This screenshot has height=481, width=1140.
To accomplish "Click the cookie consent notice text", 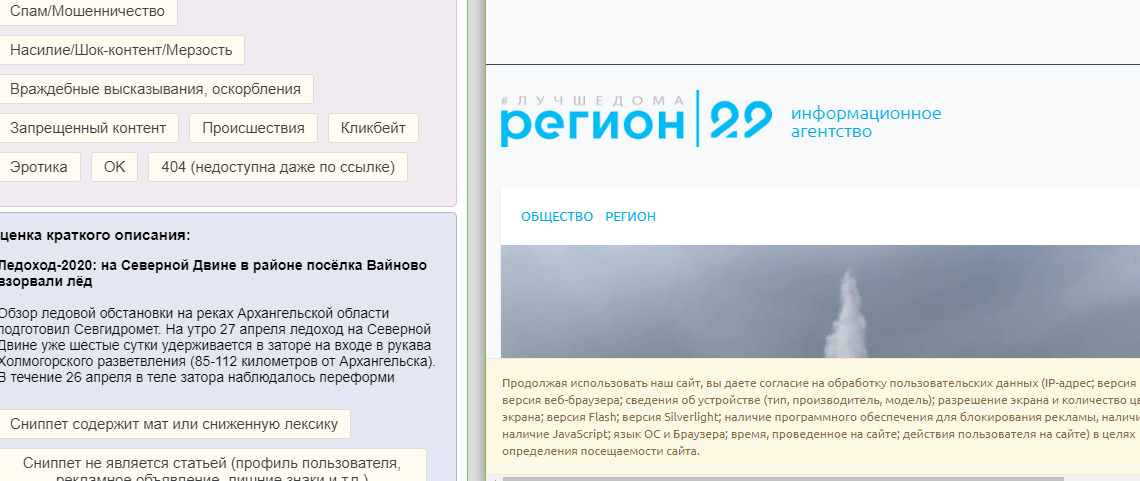I will (820, 417).
